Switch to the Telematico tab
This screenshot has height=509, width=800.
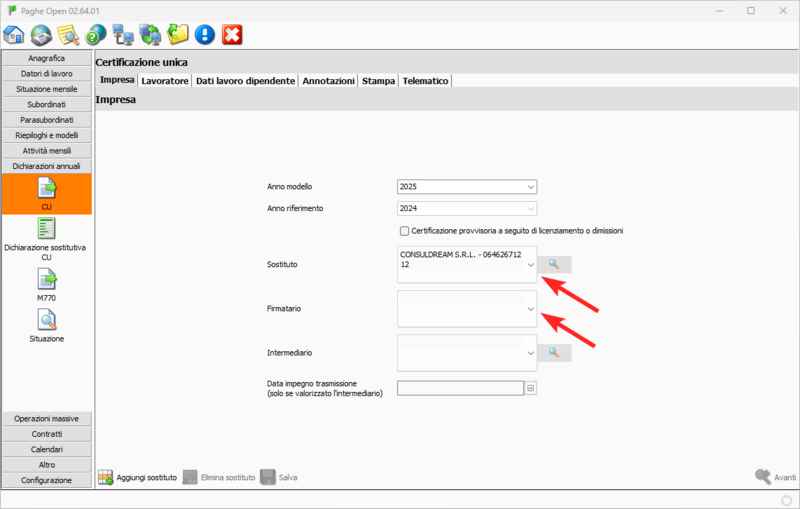[x=425, y=80]
